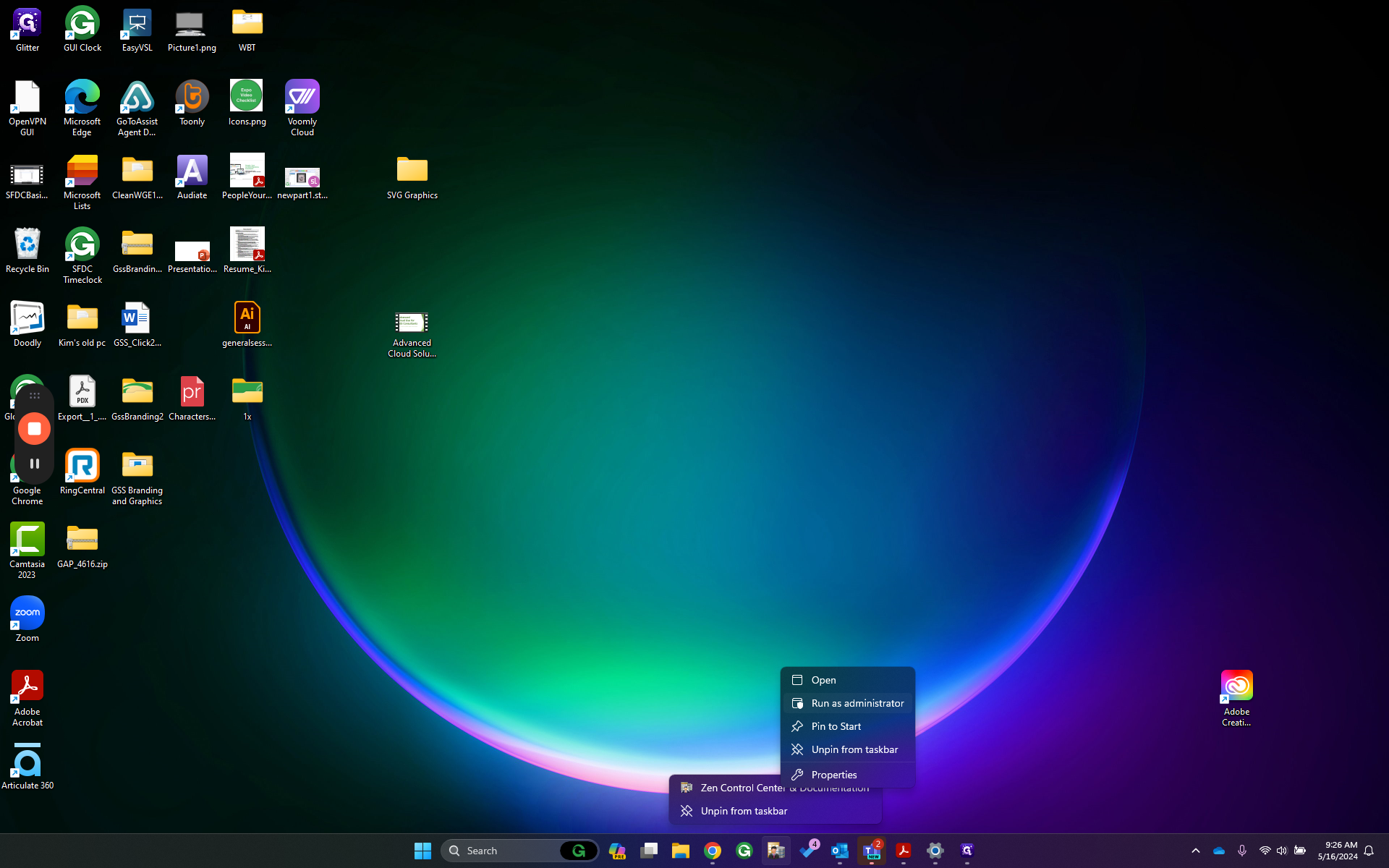
Task: Choose Open in the context menu
Action: pos(848,680)
